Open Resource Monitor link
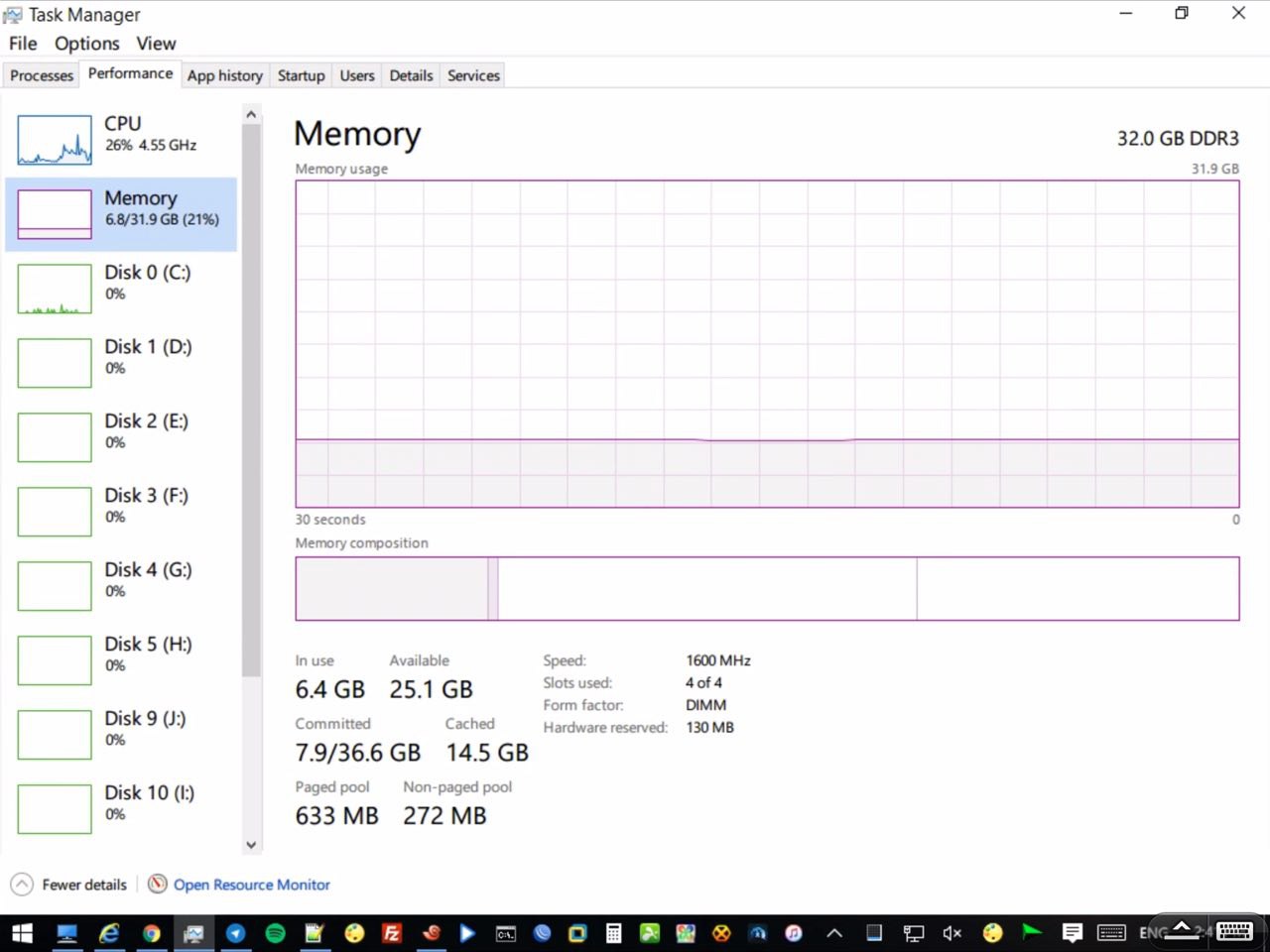Screen dimensions: 1270x952 [251, 885]
